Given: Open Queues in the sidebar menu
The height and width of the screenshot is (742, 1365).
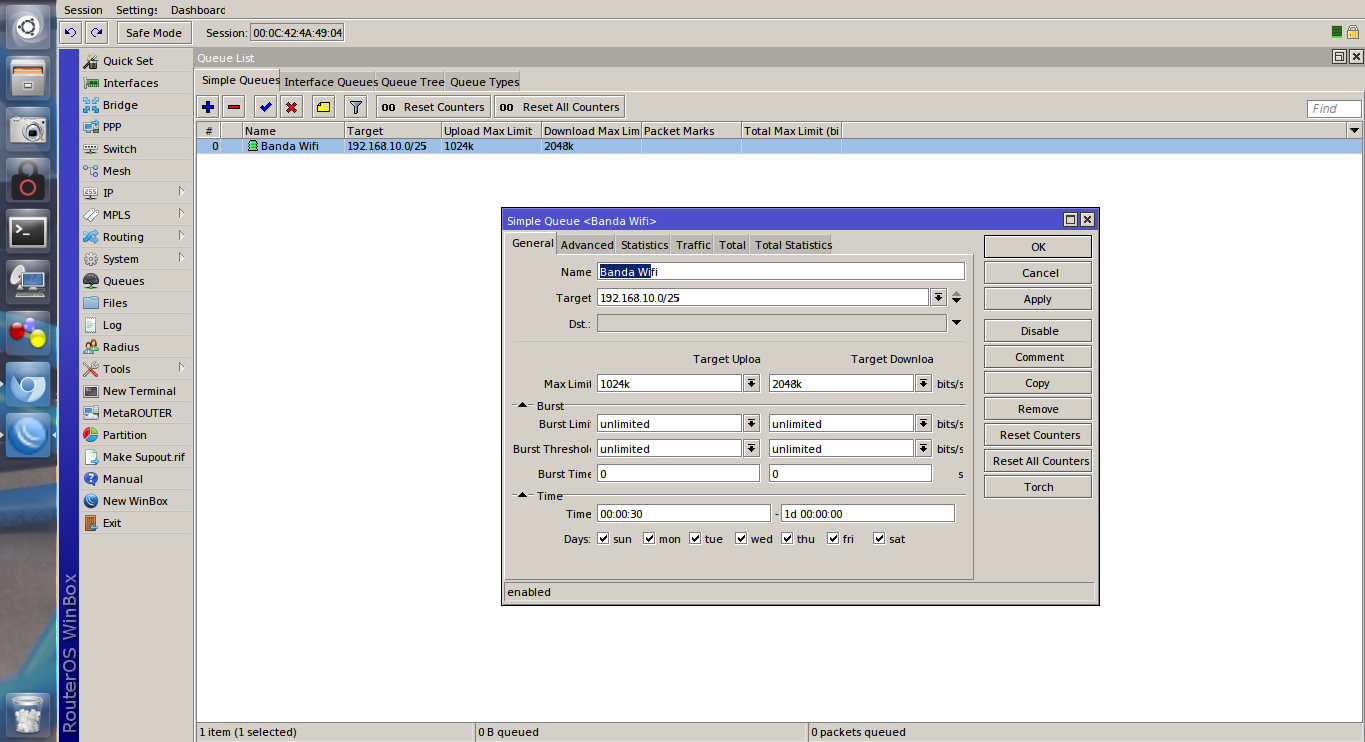Looking at the screenshot, I should point(123,281).
